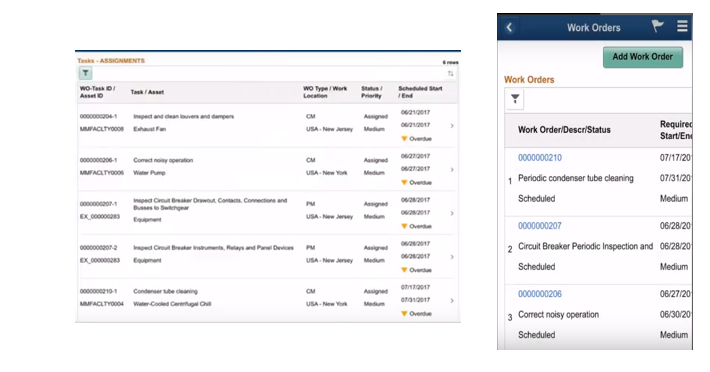Click the Add Work Order button

click(643, 57)
